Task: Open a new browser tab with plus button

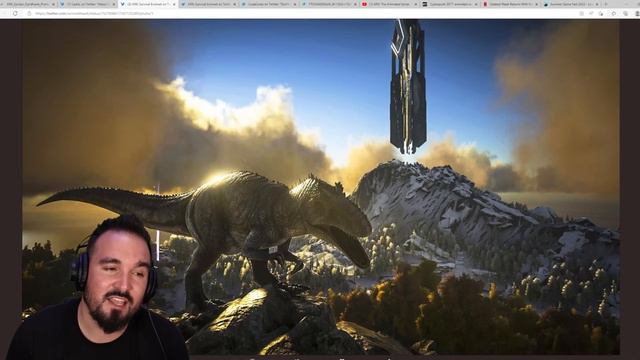Action: [x=606, y=4]
